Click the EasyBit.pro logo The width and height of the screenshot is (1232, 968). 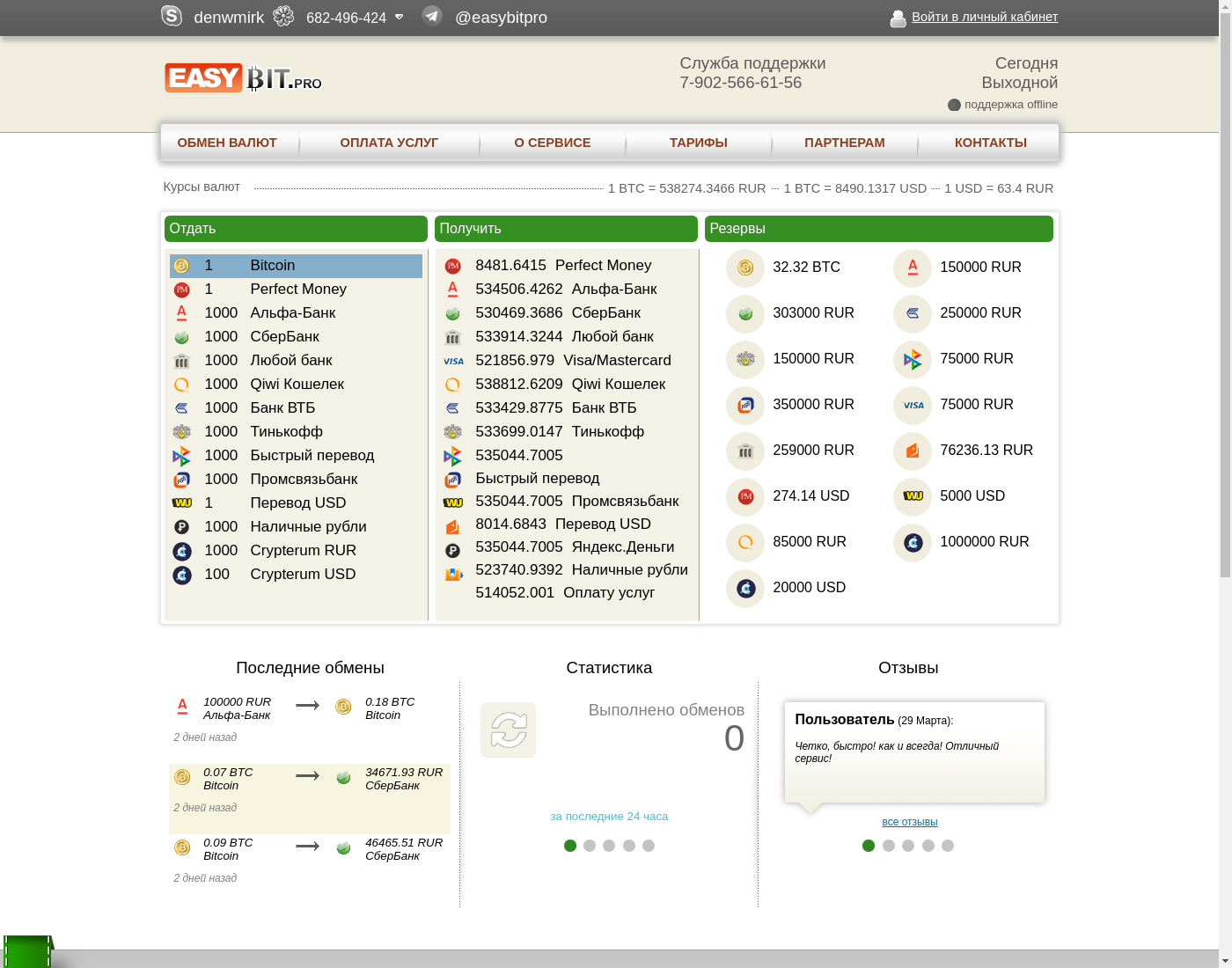243,77
